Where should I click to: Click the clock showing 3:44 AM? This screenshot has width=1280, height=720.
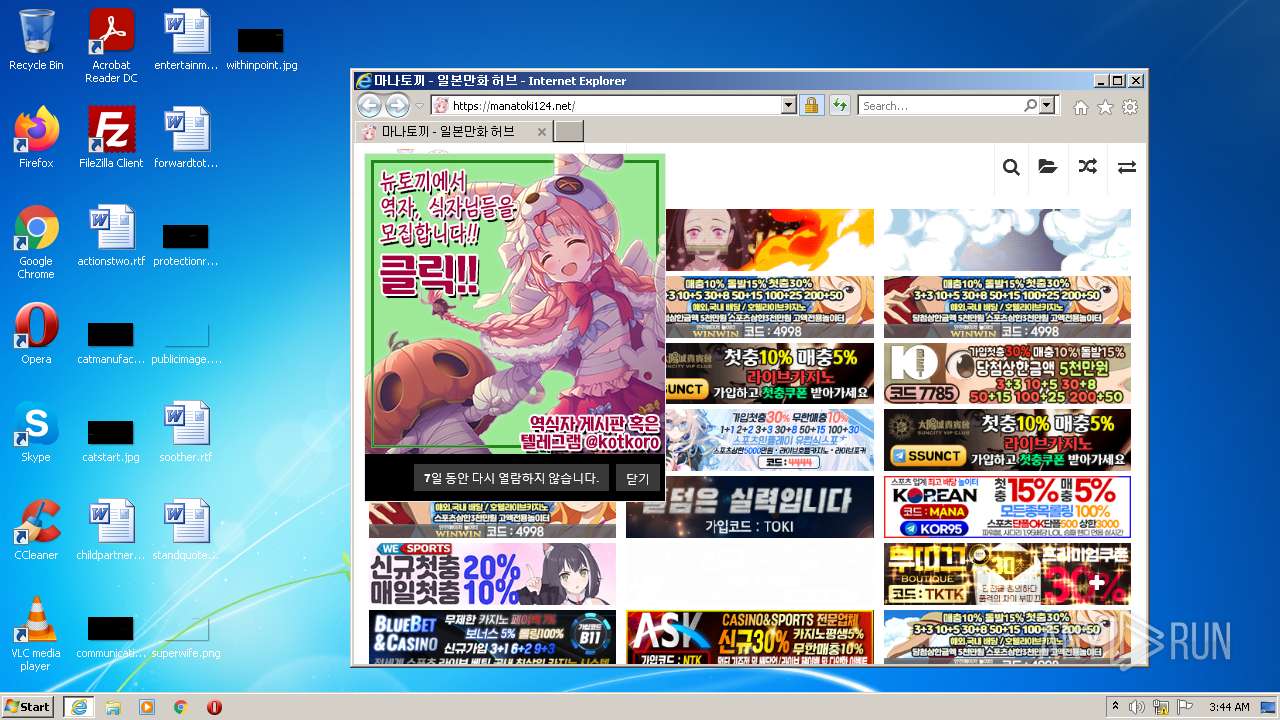pos(1229,707)
